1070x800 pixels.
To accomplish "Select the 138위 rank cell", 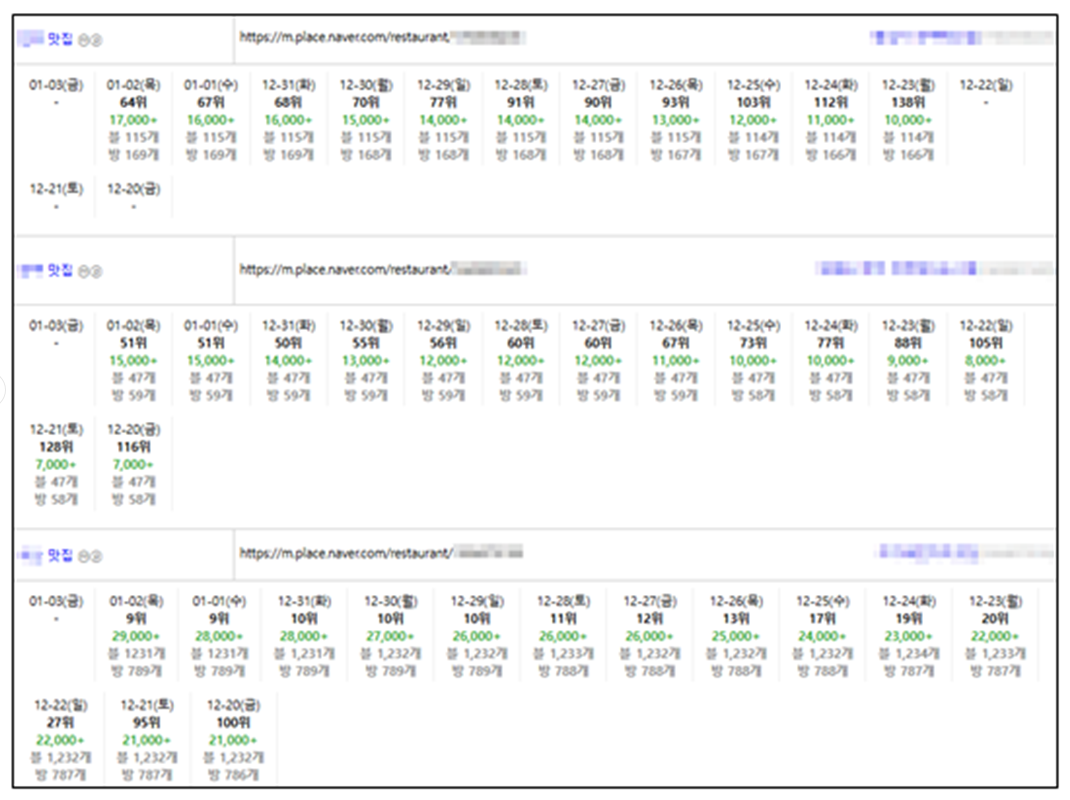I will click(908, 102).
